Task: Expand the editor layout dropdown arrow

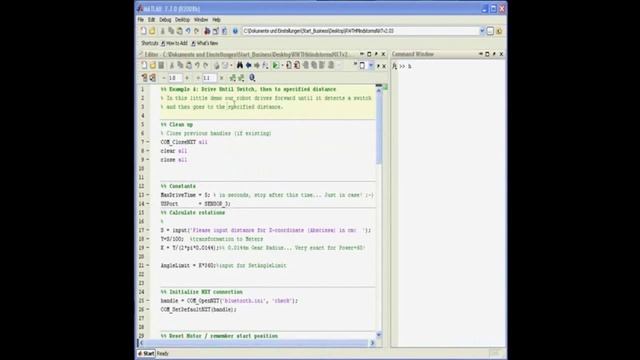Action: pos(371,65)
